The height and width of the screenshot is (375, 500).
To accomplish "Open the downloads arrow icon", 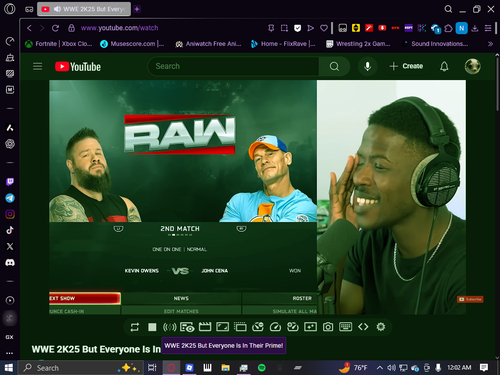I will point(475,28).
